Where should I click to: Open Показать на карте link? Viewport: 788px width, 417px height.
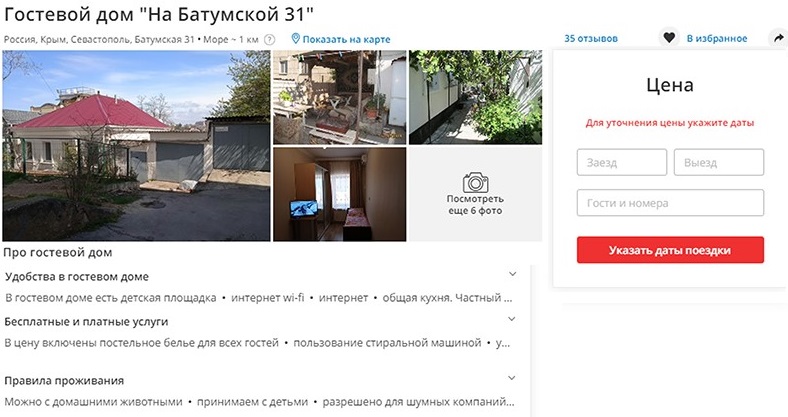(346, 39)
